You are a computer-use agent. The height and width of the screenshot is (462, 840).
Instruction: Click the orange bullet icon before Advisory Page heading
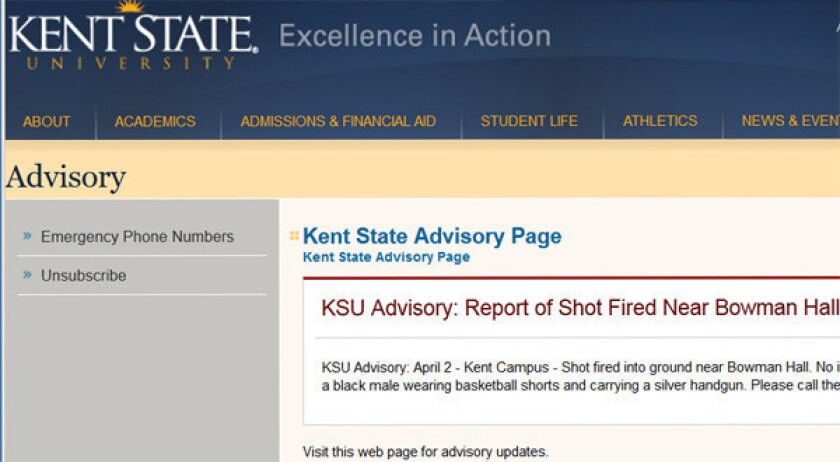click(294, 236)
